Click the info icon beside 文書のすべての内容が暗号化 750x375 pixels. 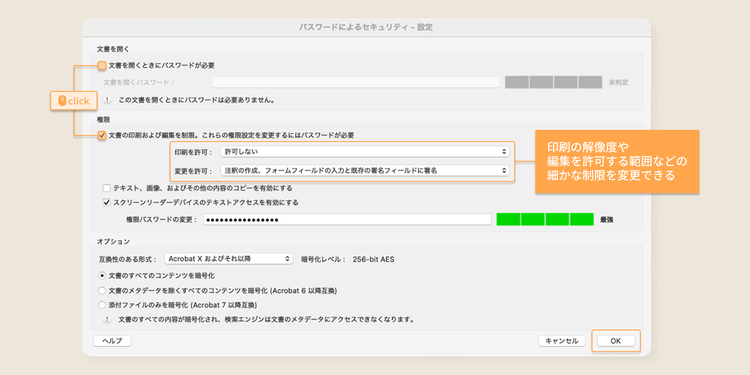point(108,319)
